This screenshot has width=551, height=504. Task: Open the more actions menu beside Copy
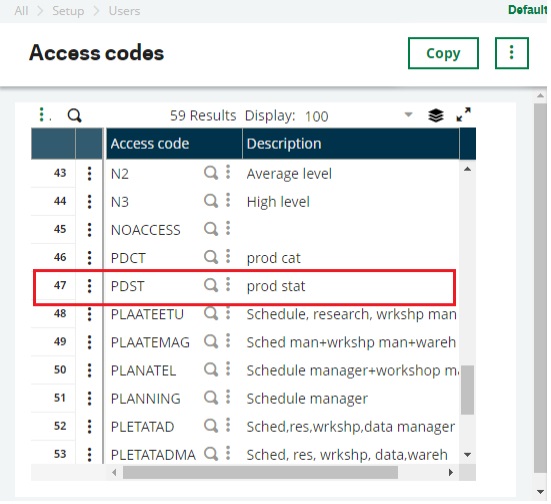coord(512,53)
